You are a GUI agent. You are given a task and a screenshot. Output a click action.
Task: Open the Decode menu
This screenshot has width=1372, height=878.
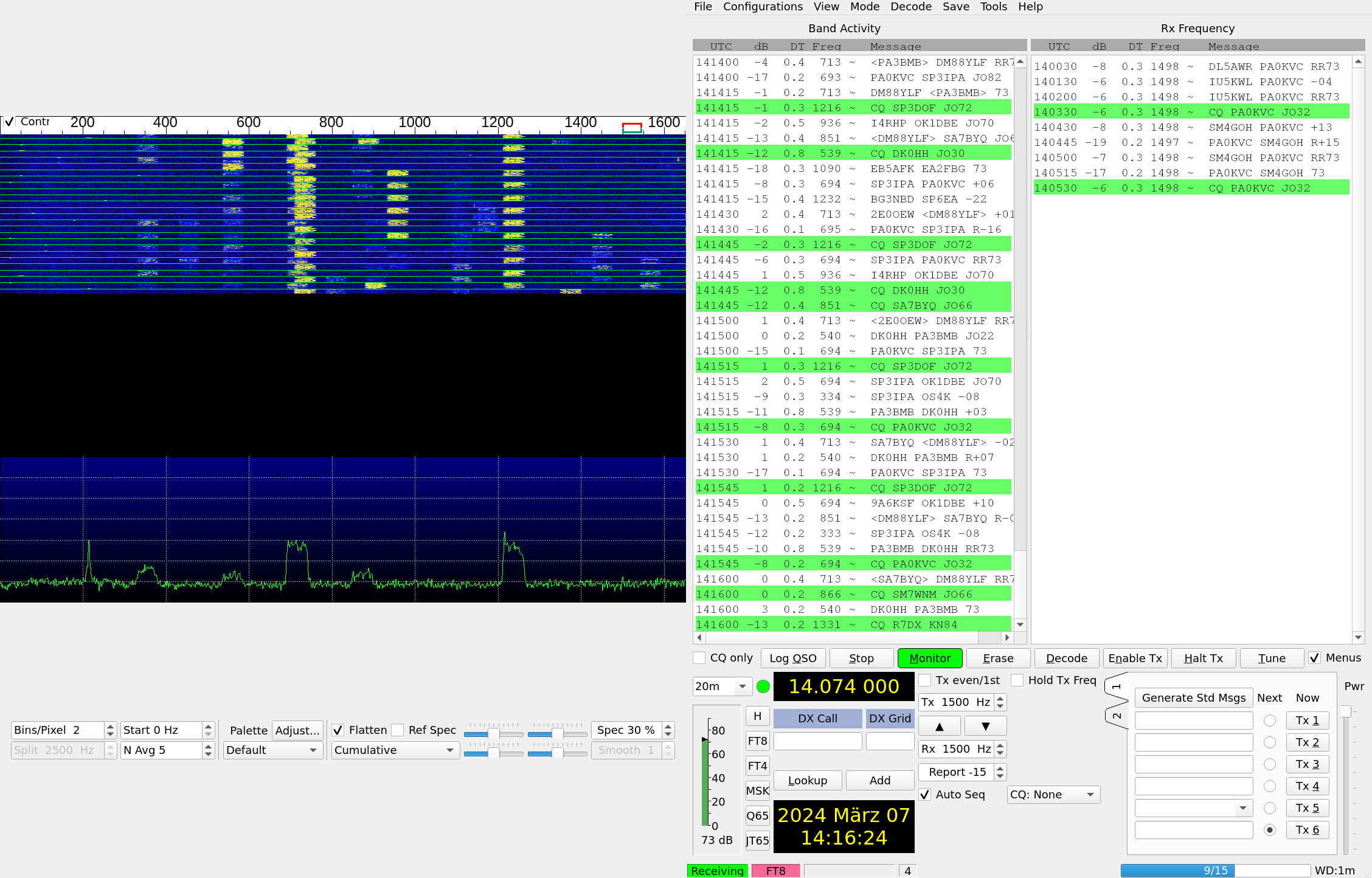click(911, 7)
